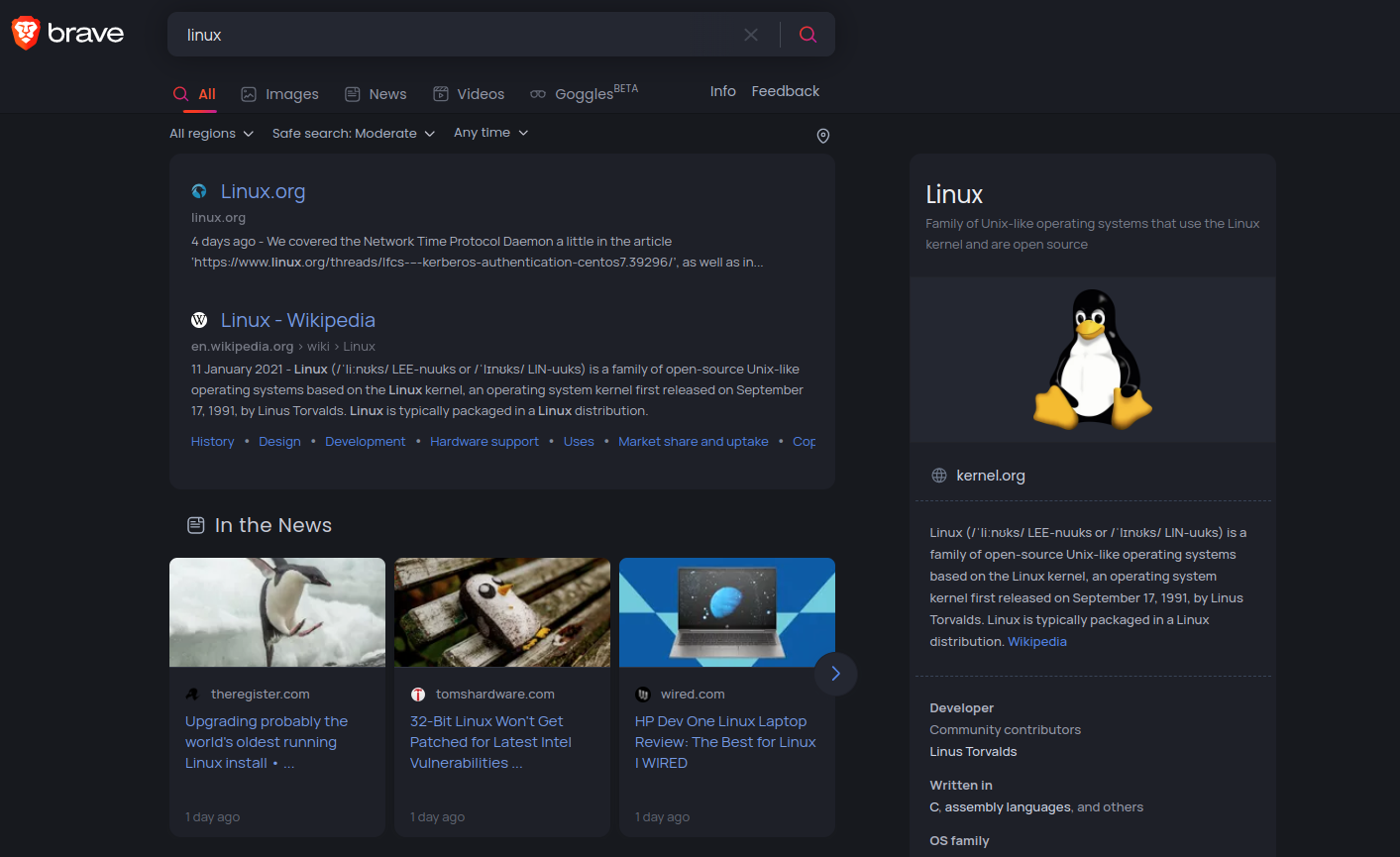Submit search with the magnifier icon
The height and width of the screenshot is (857, 1400).
pos(808,35)
